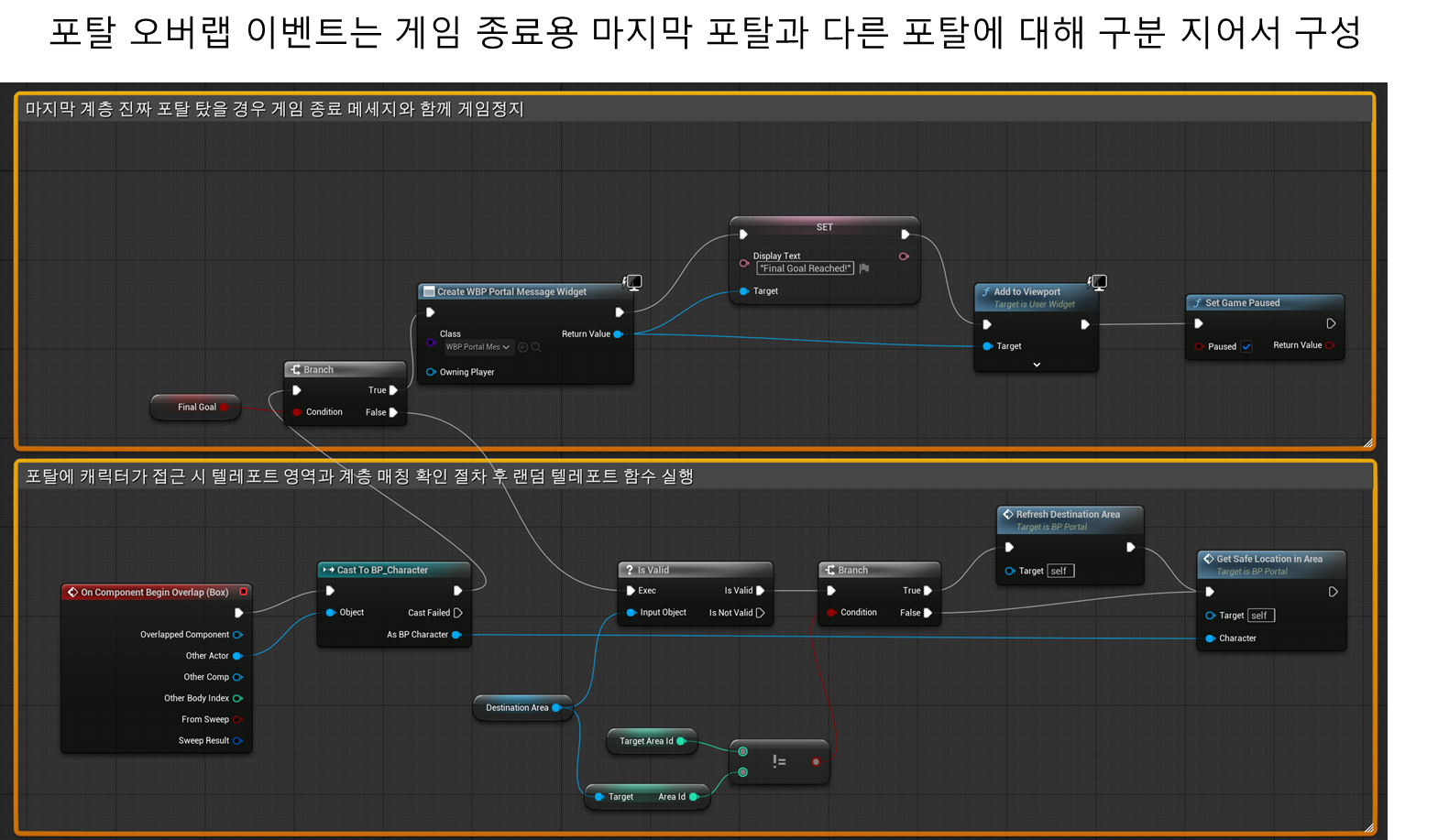1438x840 pixels.
Task: Click the Owning Player input pin
Action: [431, 372]
